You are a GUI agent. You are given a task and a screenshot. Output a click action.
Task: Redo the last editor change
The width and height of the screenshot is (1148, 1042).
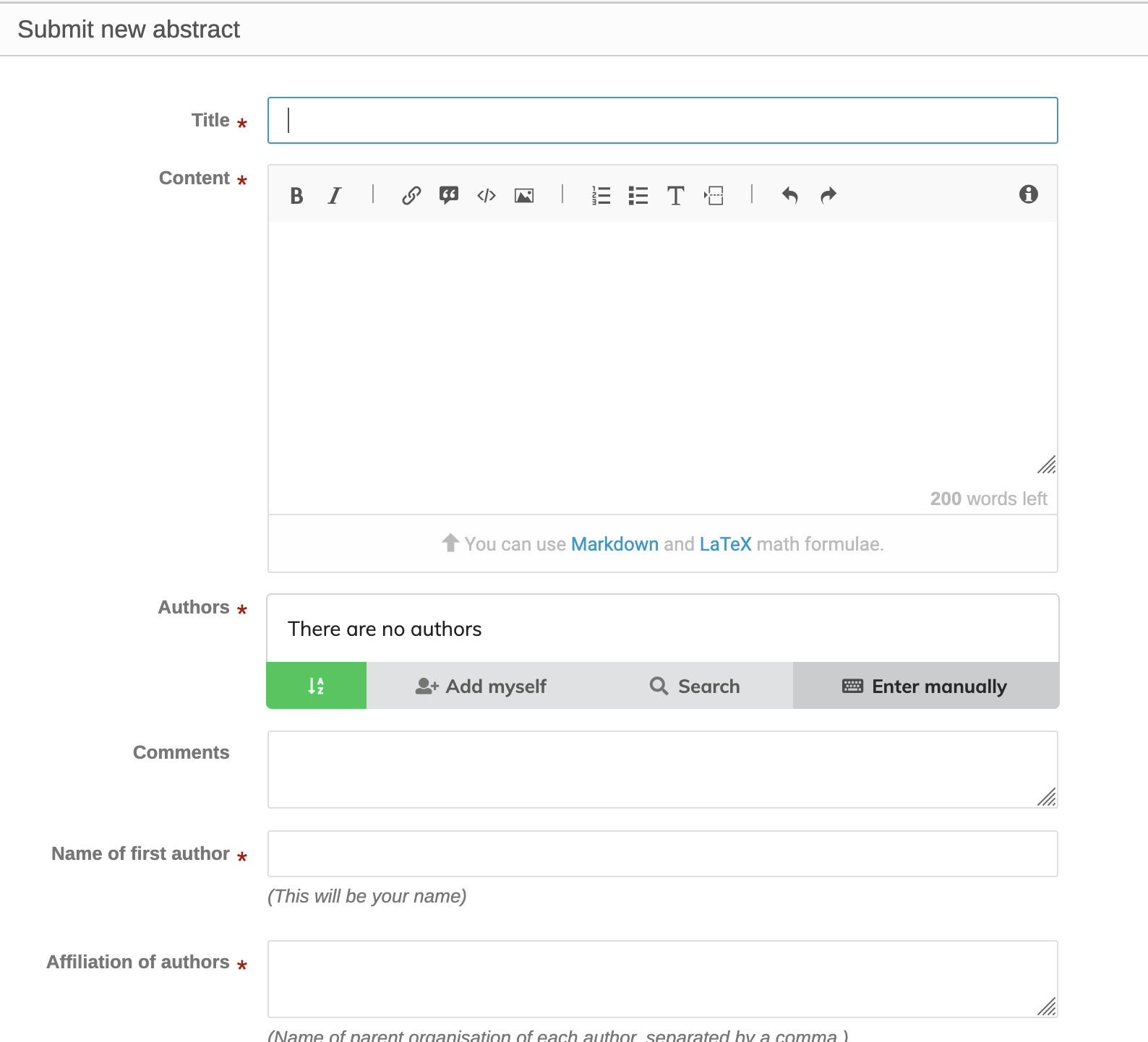click(828, 196)
